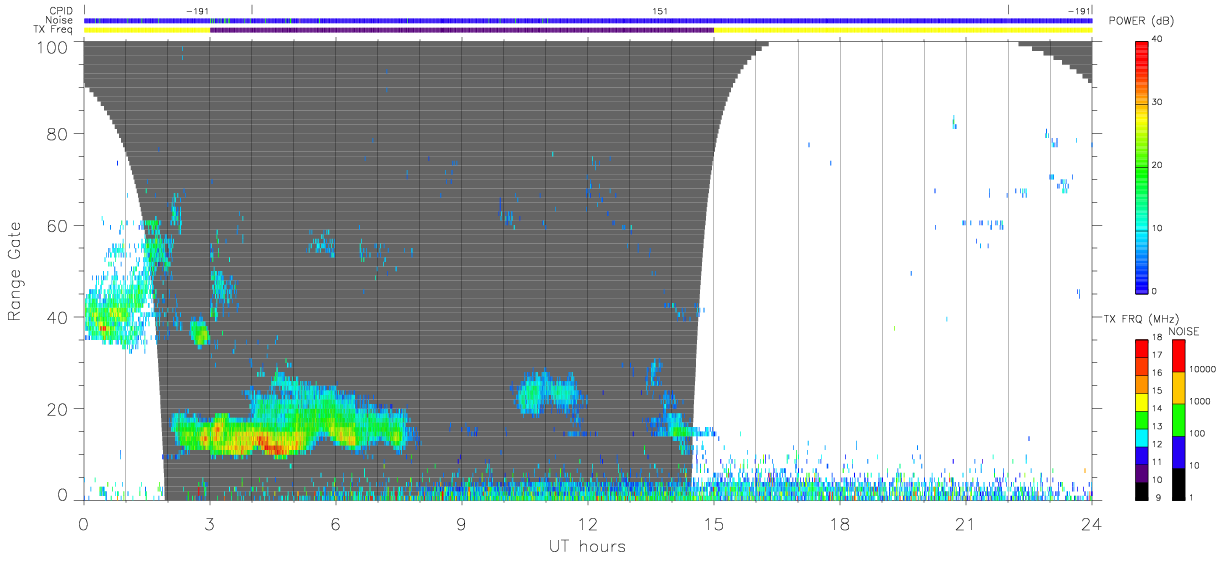Click the 1 label on NOISE scale

(1192, 497)
